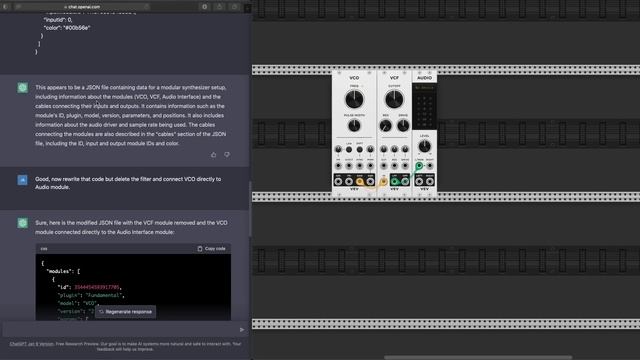
Task: Click the VCF module title
Action: click(x=394, y=78)
